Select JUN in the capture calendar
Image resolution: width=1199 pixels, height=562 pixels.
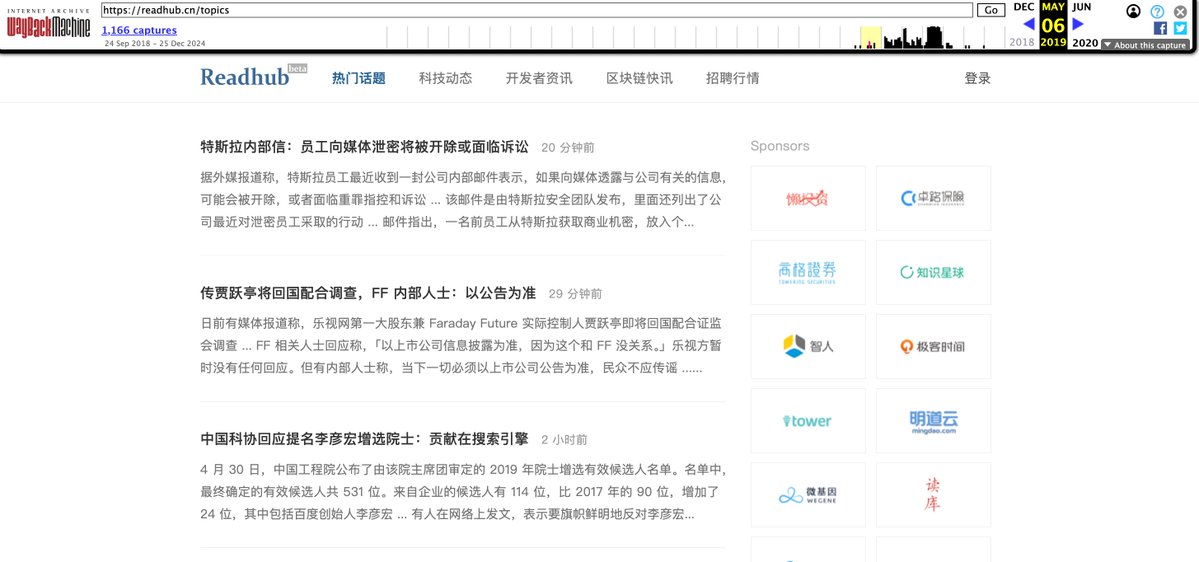(1081, 7)
